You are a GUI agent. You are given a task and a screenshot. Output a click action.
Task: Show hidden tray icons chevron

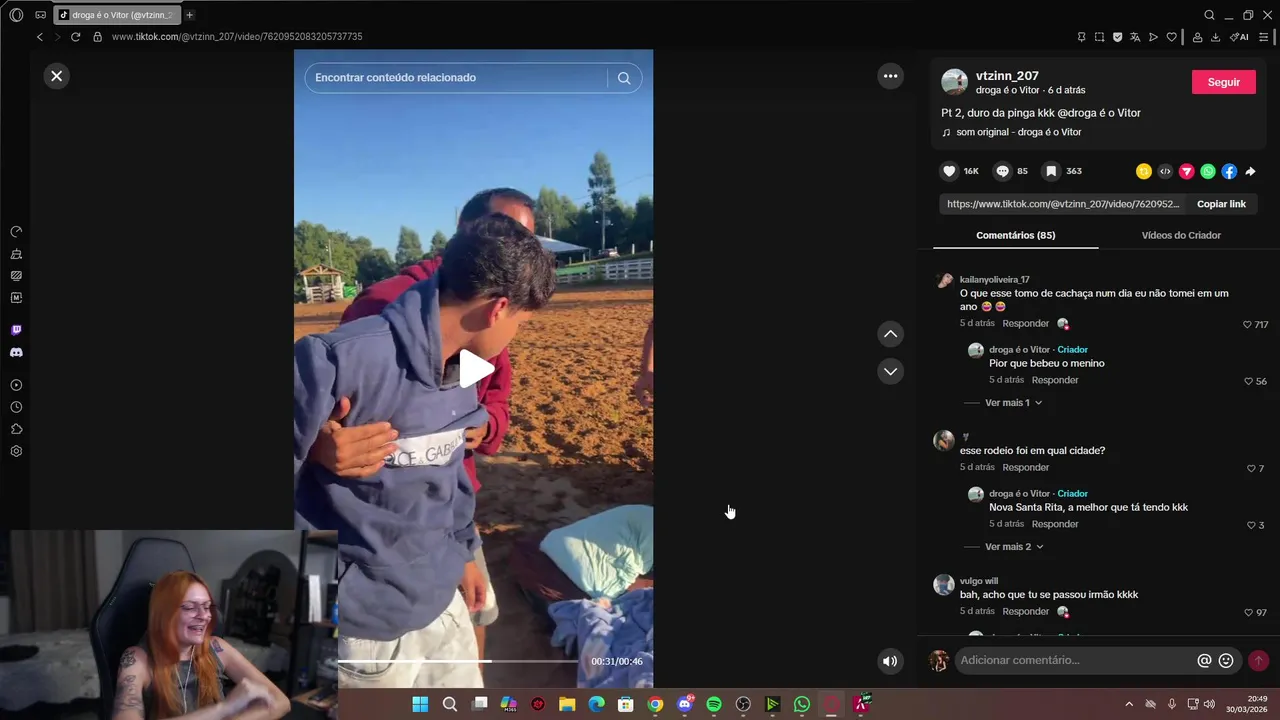(x=1129, y=704)
